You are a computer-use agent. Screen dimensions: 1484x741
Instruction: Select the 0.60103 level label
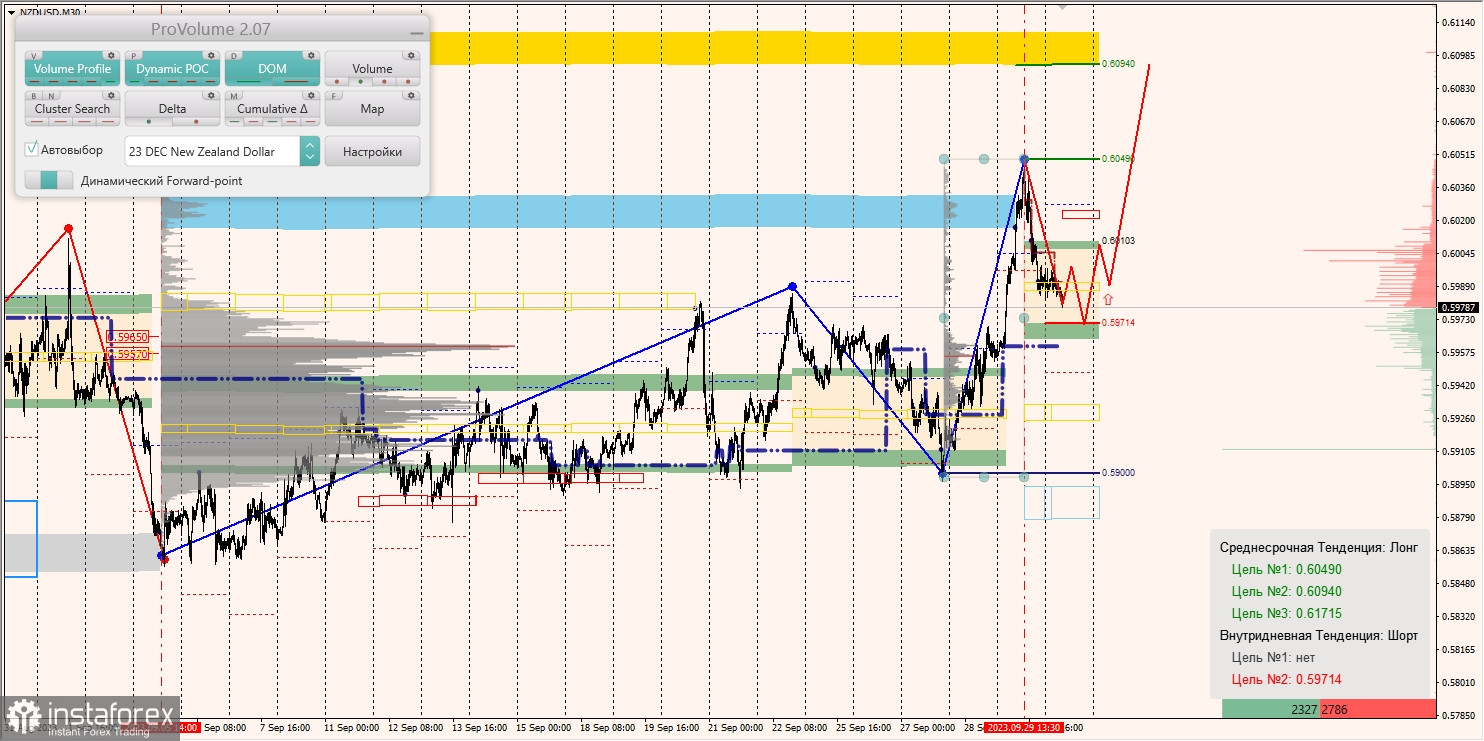1118,241
